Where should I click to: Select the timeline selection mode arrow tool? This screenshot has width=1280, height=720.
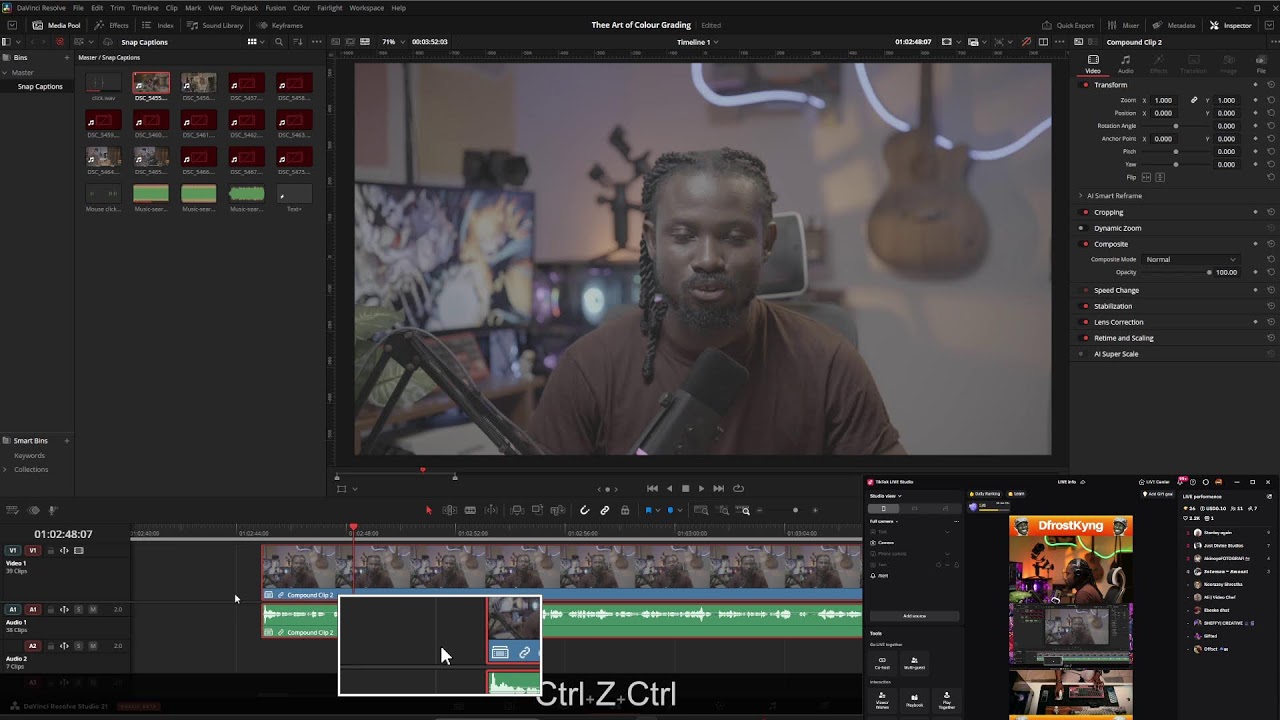tap(429, 510)
